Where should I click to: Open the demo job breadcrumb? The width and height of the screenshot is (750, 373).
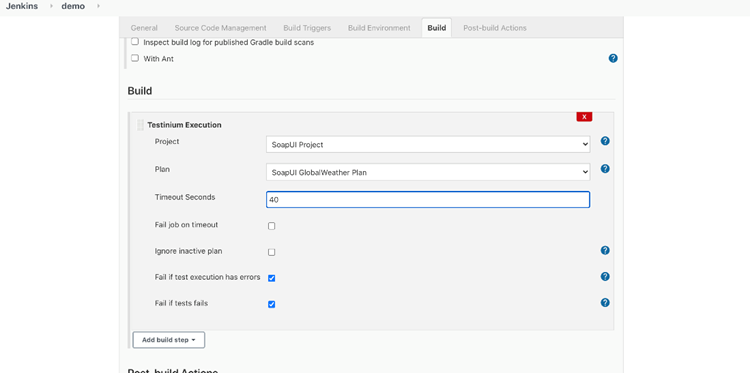73,7
